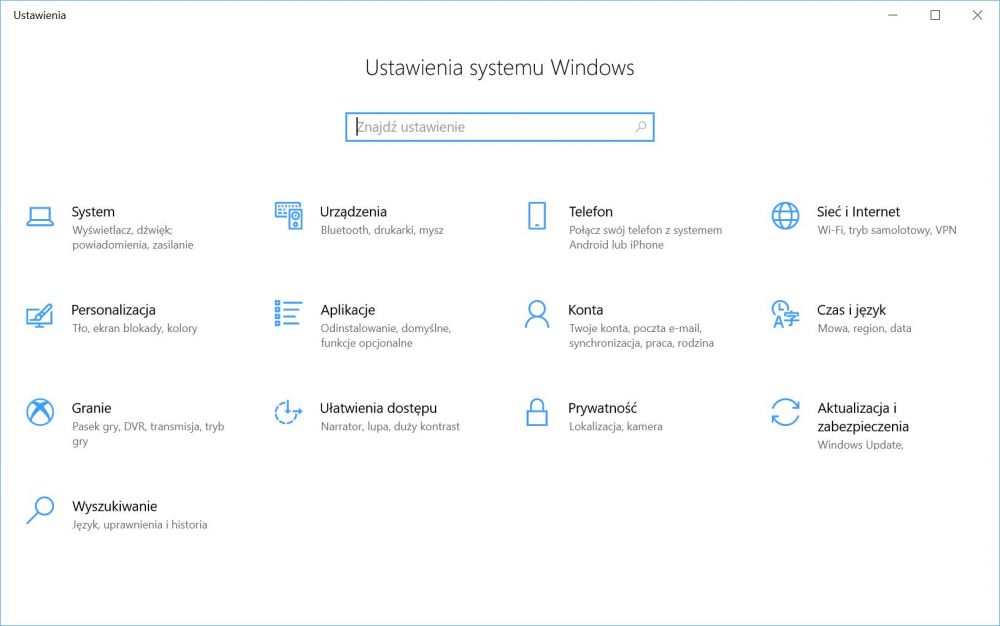The height and width of the screenshot is (626, 1000).
Task: Click the Telefon phone icon
Action: click(537, 215)
